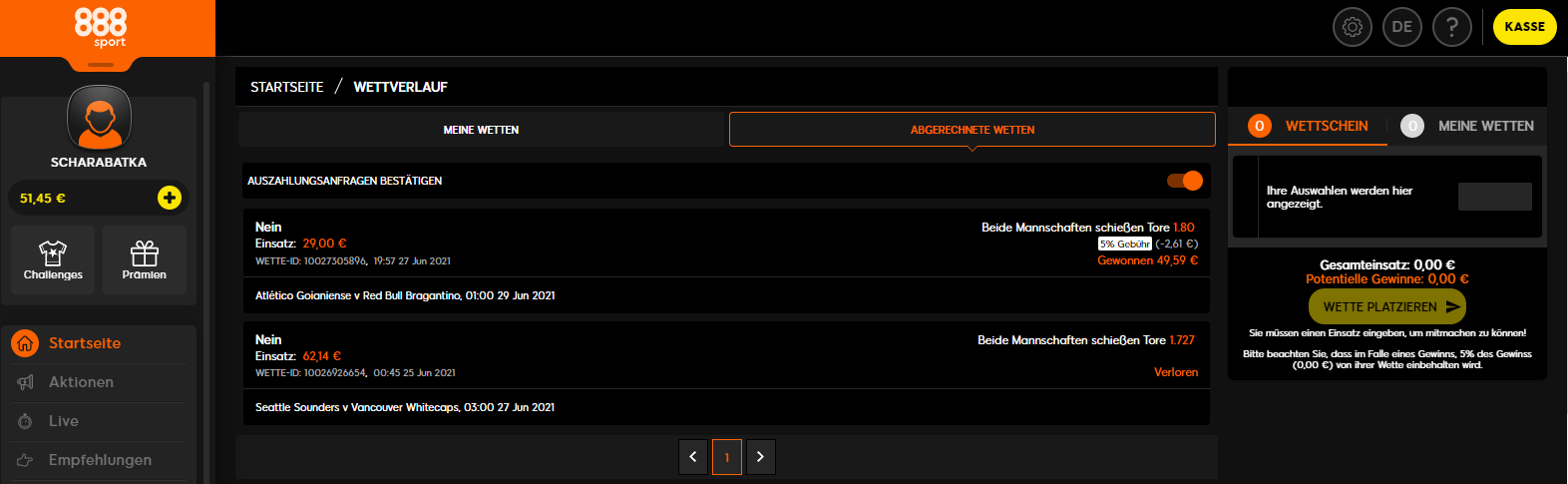Add funds with the yellow plus icon
Image resolution: width=1568 pixels, height=484 pixels.
tap(170, 198)
